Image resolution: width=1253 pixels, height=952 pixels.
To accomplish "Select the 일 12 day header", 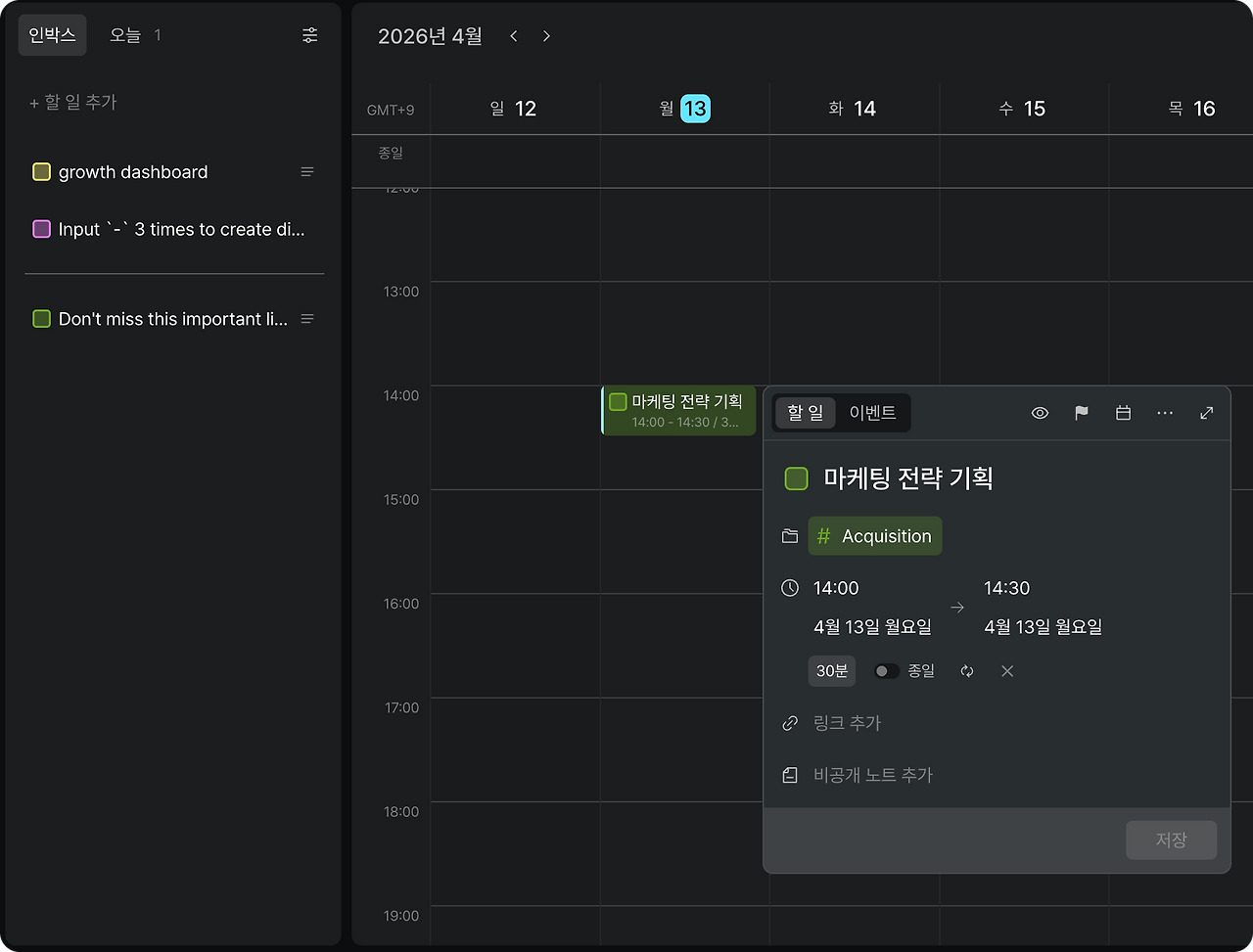I will point(514,109).
